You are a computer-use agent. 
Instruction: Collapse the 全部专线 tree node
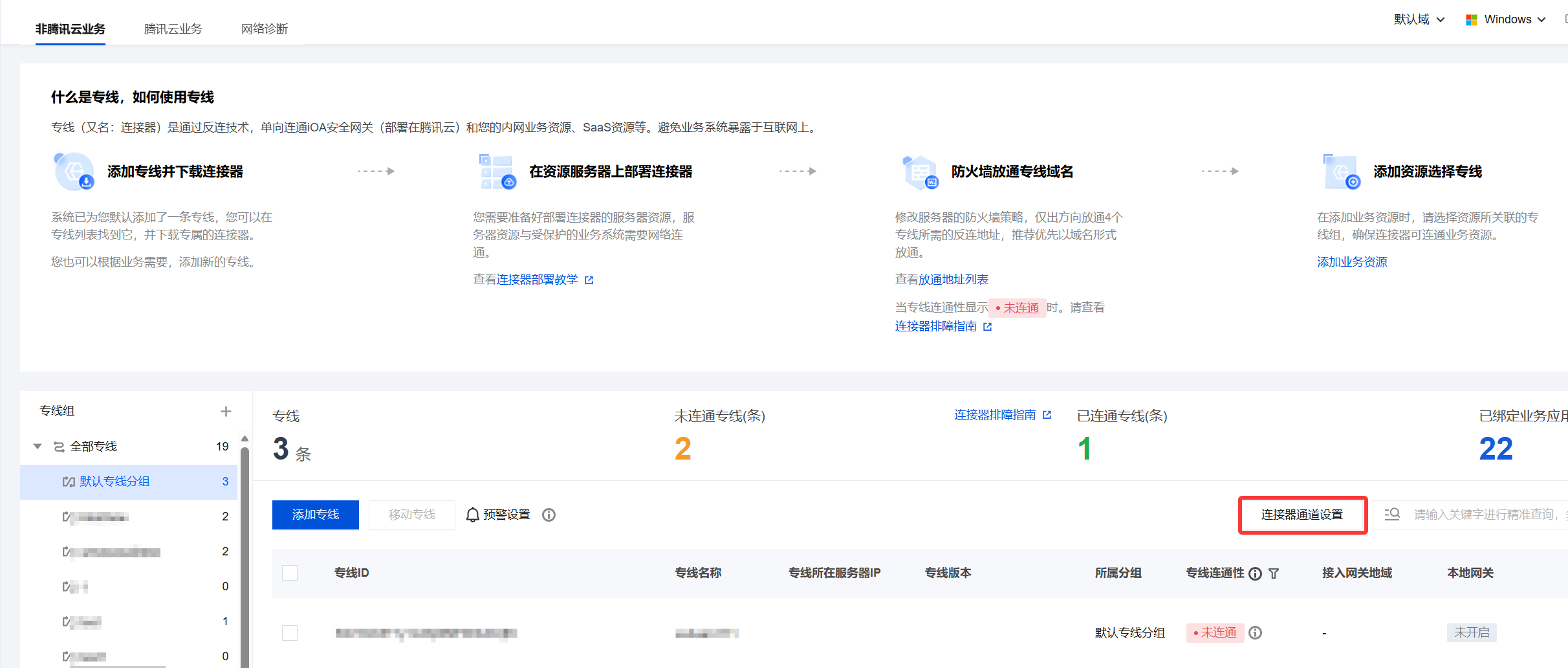coord(38,447)
